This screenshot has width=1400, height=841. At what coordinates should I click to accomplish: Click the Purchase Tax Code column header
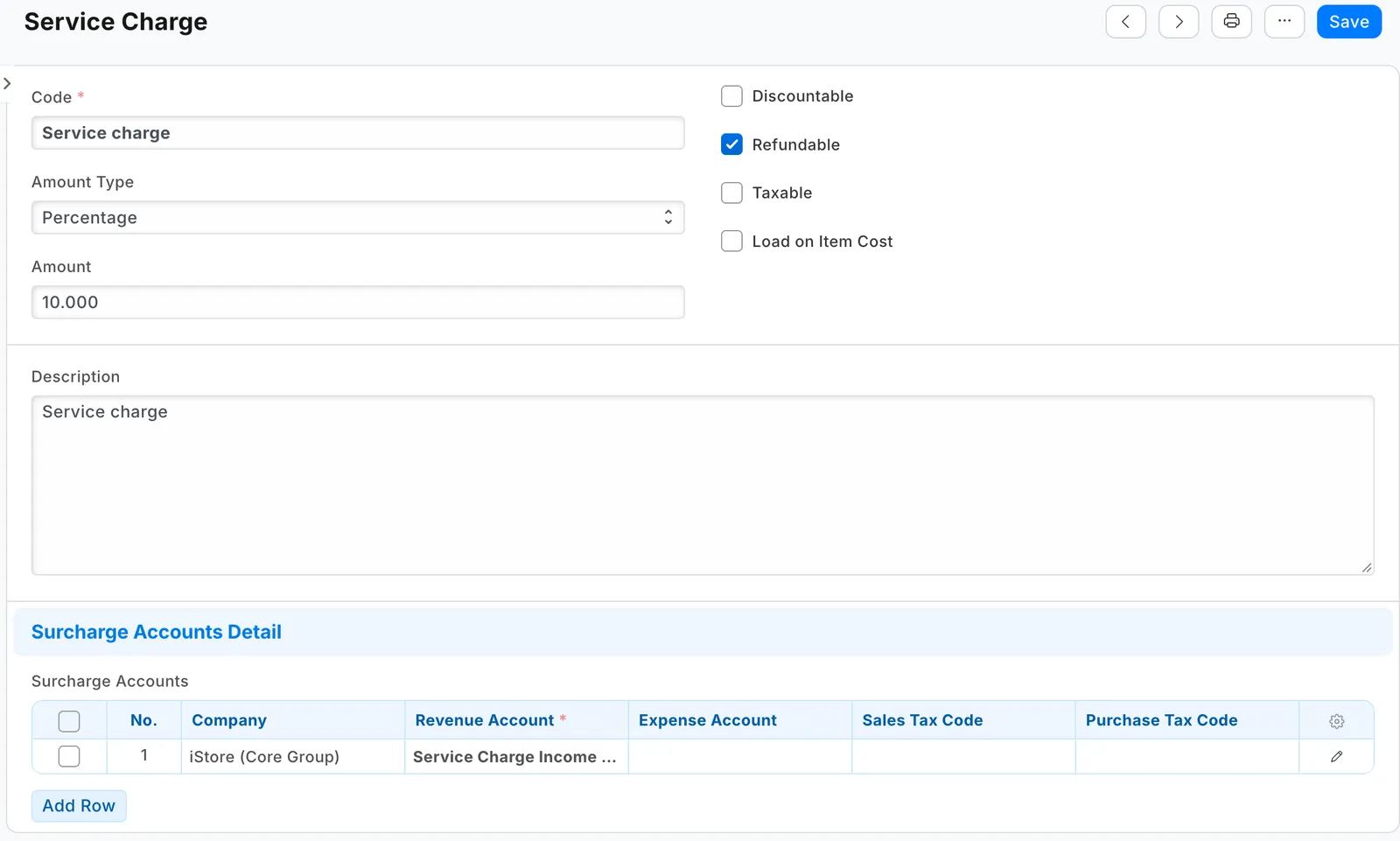1187,720
